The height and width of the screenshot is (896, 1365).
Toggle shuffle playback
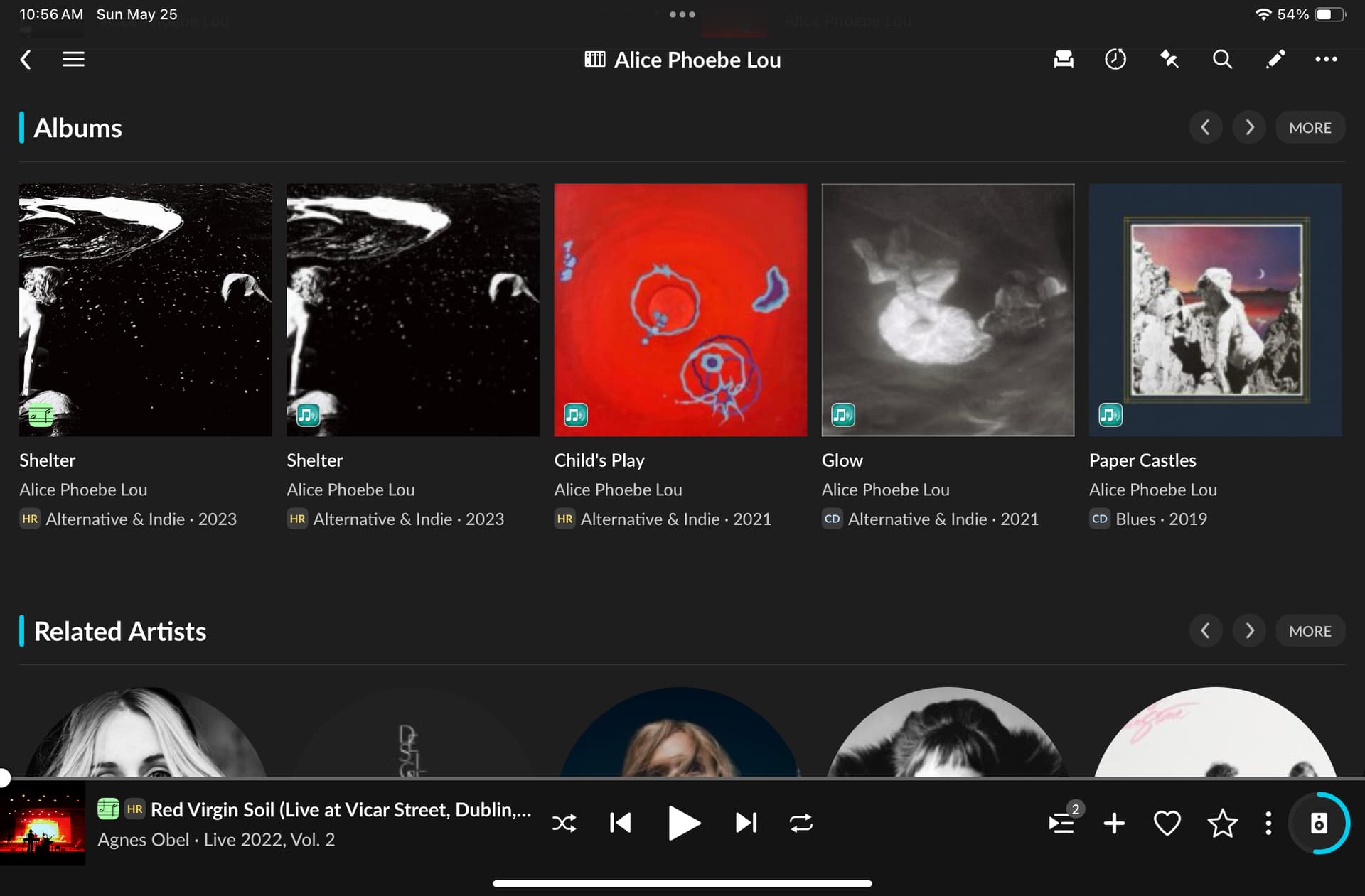point(564,823)
